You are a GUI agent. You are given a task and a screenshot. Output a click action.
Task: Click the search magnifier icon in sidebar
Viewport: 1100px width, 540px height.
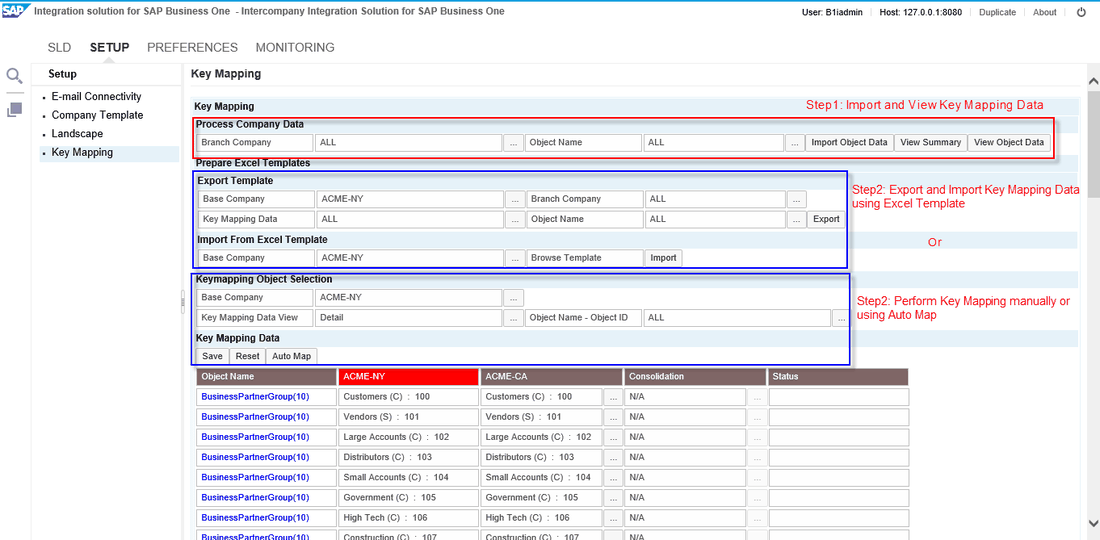point(14,76)
